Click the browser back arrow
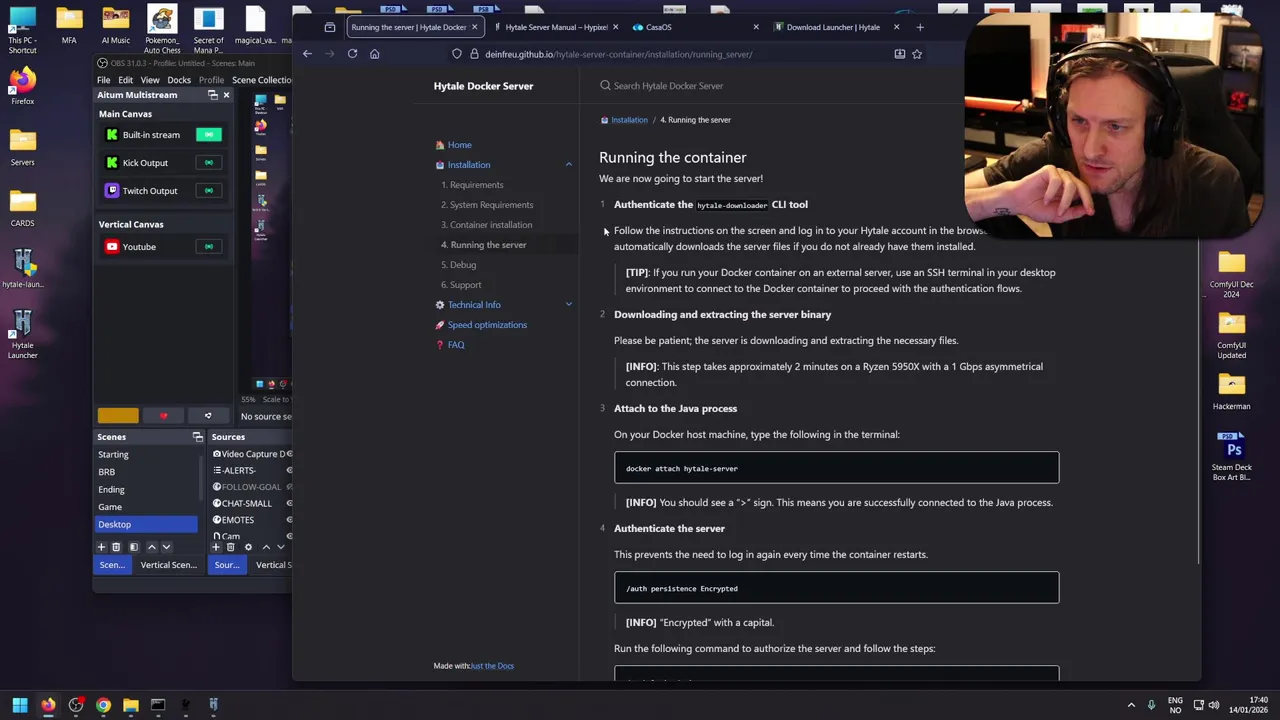1280x720 pixels. click(307, 54)
